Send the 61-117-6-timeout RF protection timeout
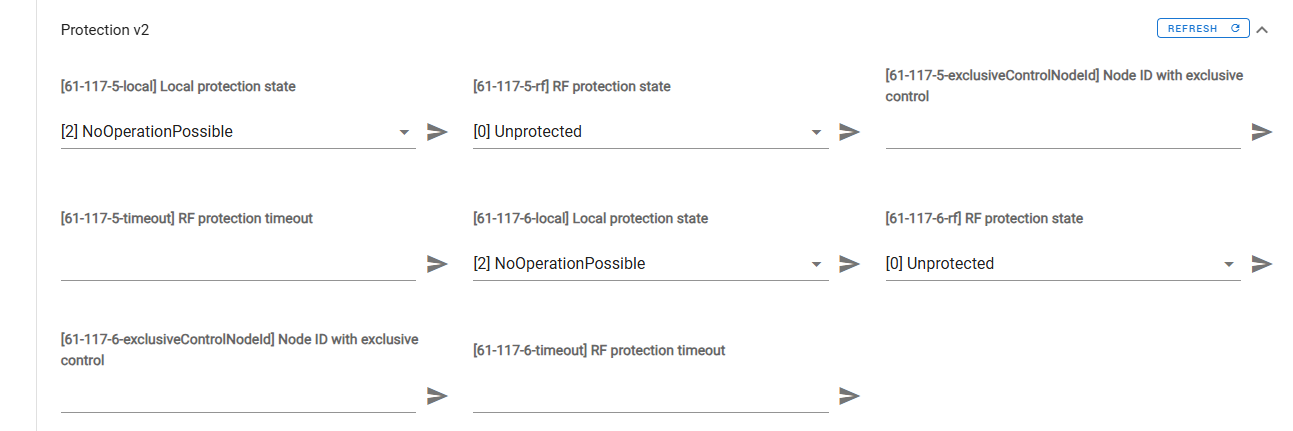Image resolution: width=1293 pixels, height=431 pixels. (849, 396)
